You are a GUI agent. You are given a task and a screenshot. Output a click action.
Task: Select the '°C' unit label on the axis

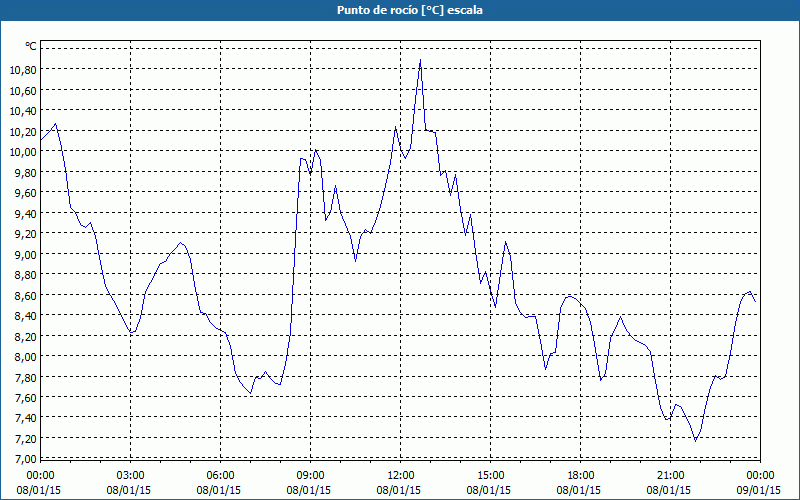(x=31, y=46)
